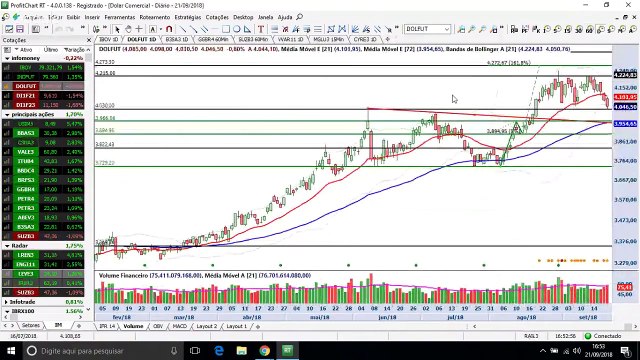Switch to the MACD indicator tab
Image resolution: width=640 pixels, height=360 pixels.
click(180, 326)
